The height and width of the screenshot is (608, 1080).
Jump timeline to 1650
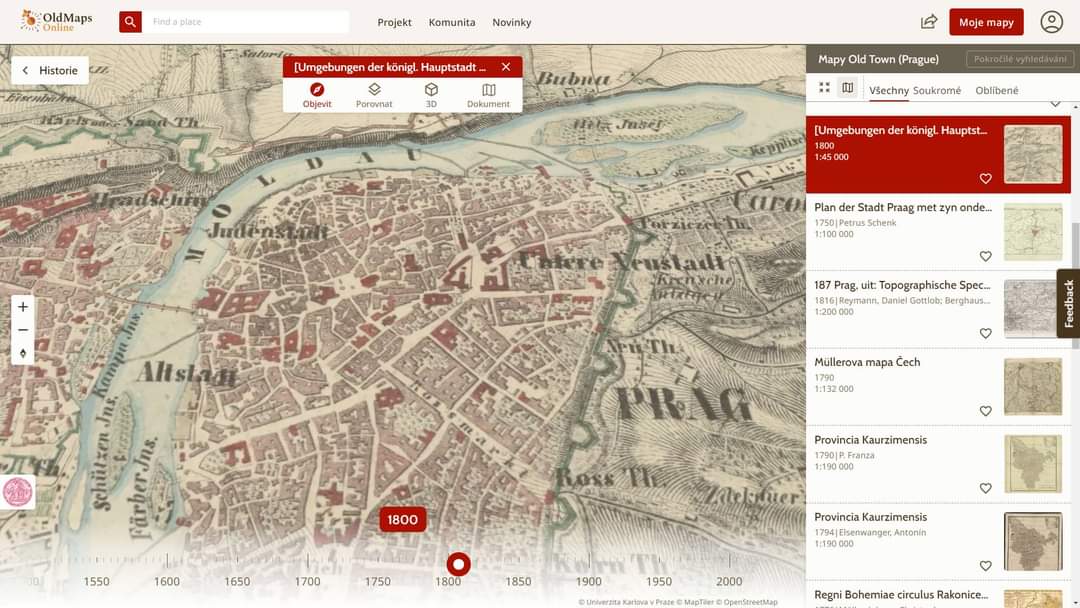tap(237, 582)
